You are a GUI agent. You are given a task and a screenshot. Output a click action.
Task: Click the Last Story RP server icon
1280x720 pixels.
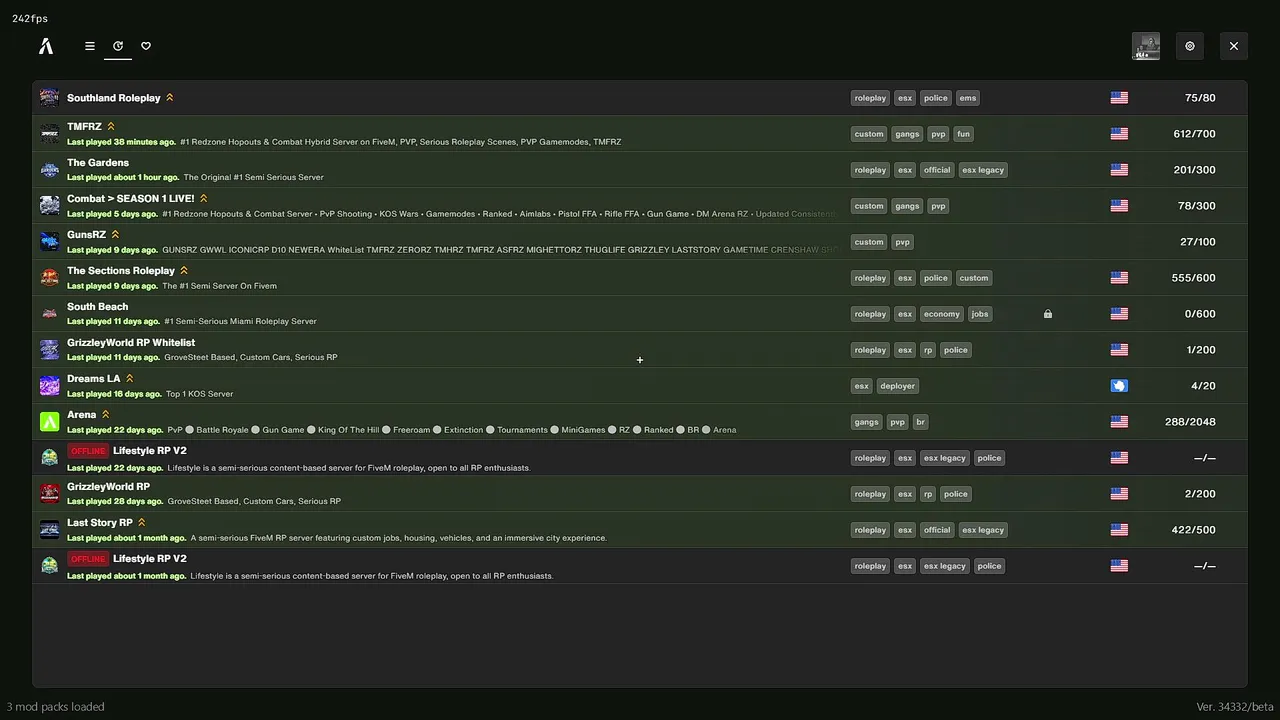[x=50, y=530]
